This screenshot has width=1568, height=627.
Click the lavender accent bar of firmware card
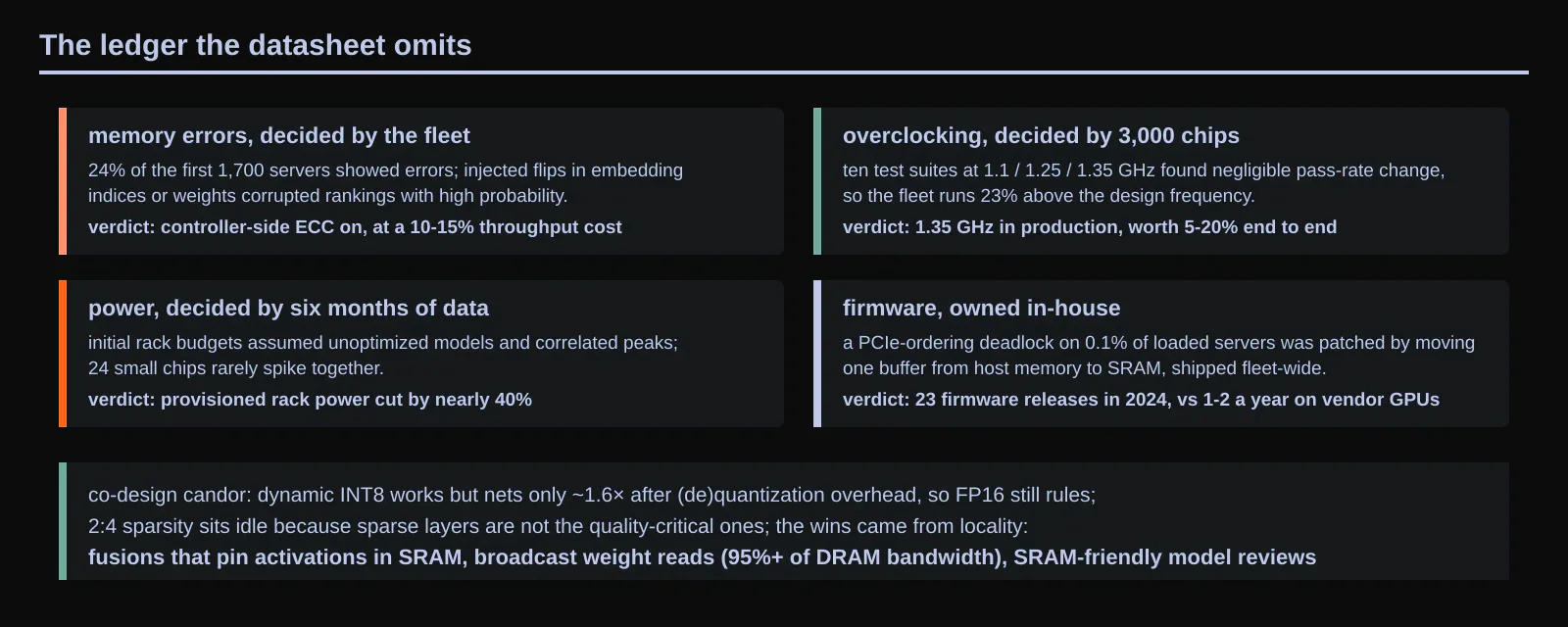coord(817,354)
